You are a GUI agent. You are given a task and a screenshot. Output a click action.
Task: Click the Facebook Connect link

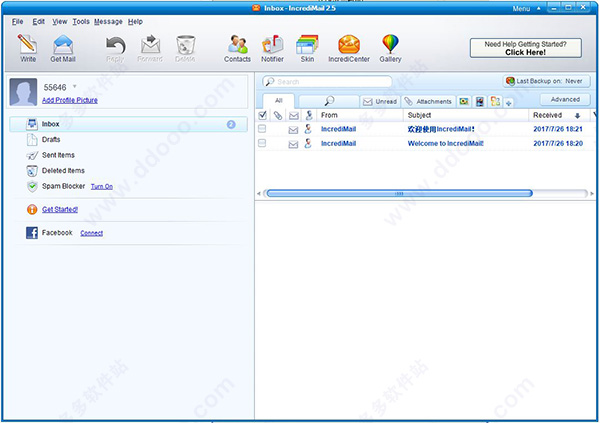91,233
